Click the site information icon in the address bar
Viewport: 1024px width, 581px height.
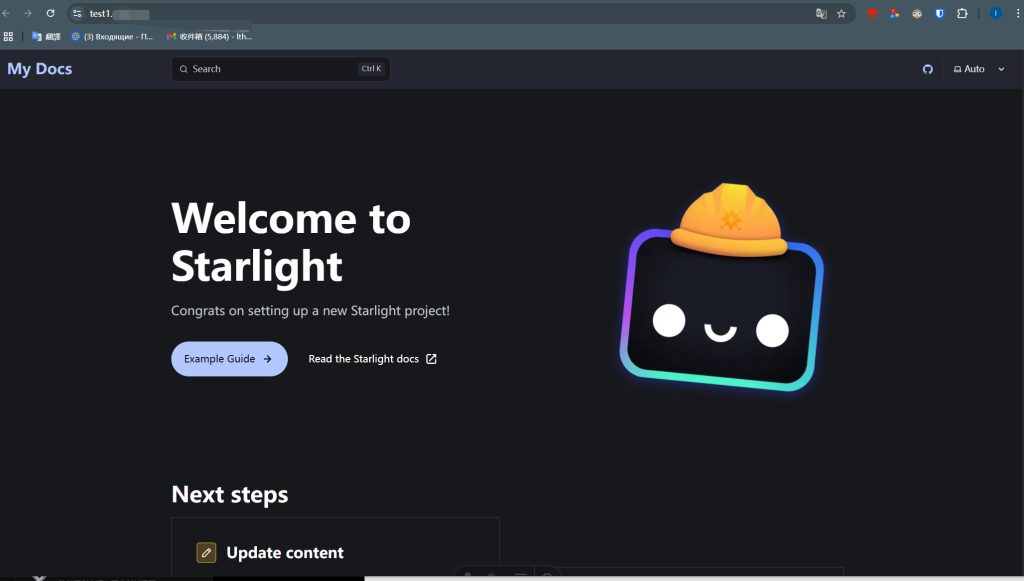[78, 13]
